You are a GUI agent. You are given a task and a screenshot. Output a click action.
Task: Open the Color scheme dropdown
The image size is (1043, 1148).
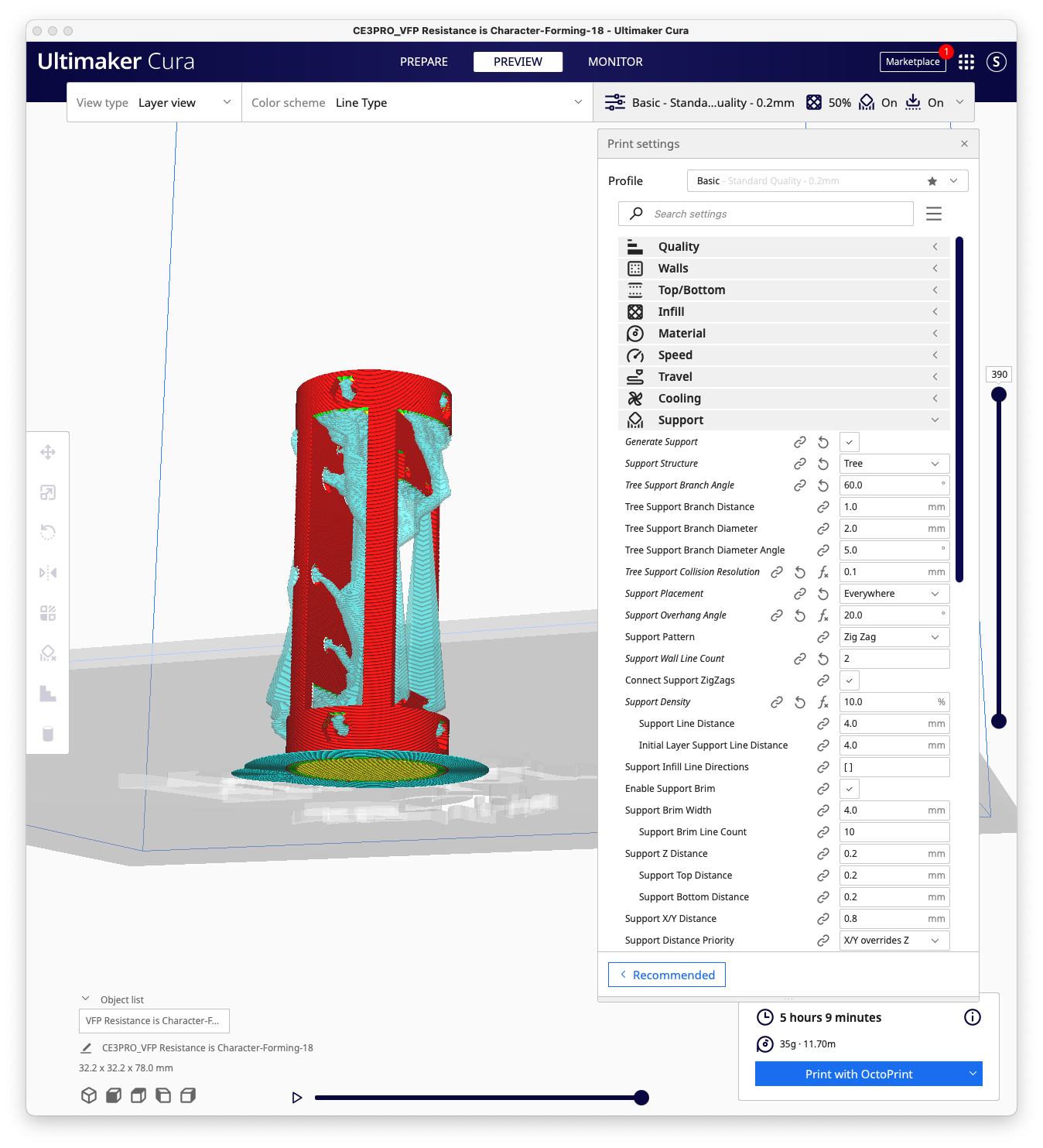417,103
